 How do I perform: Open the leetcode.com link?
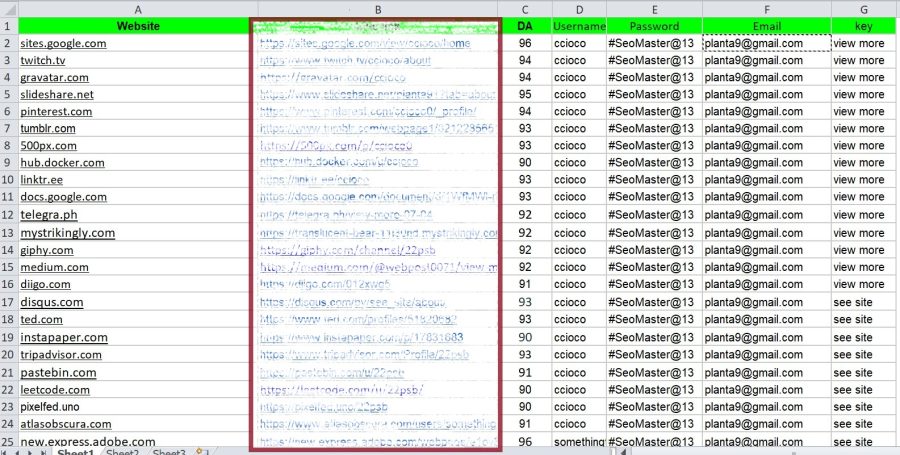[55, 390]
